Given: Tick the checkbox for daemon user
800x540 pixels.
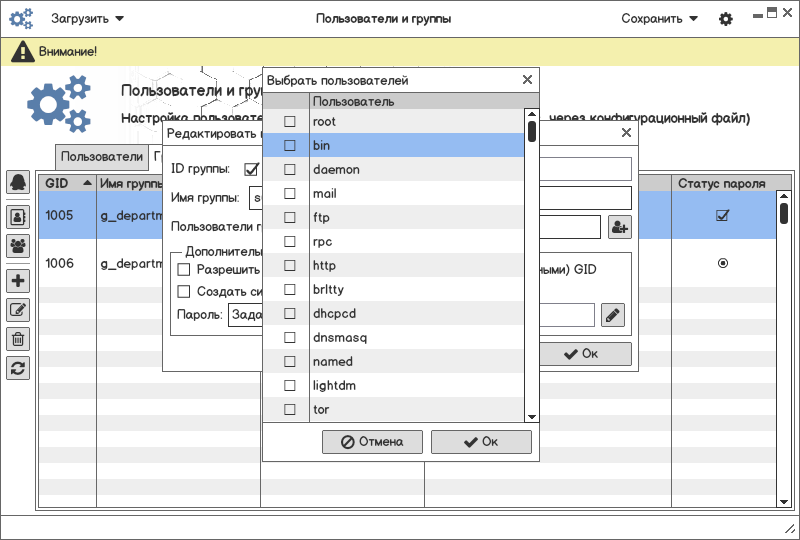Looking at the screenshot, I should pos(290,170).
